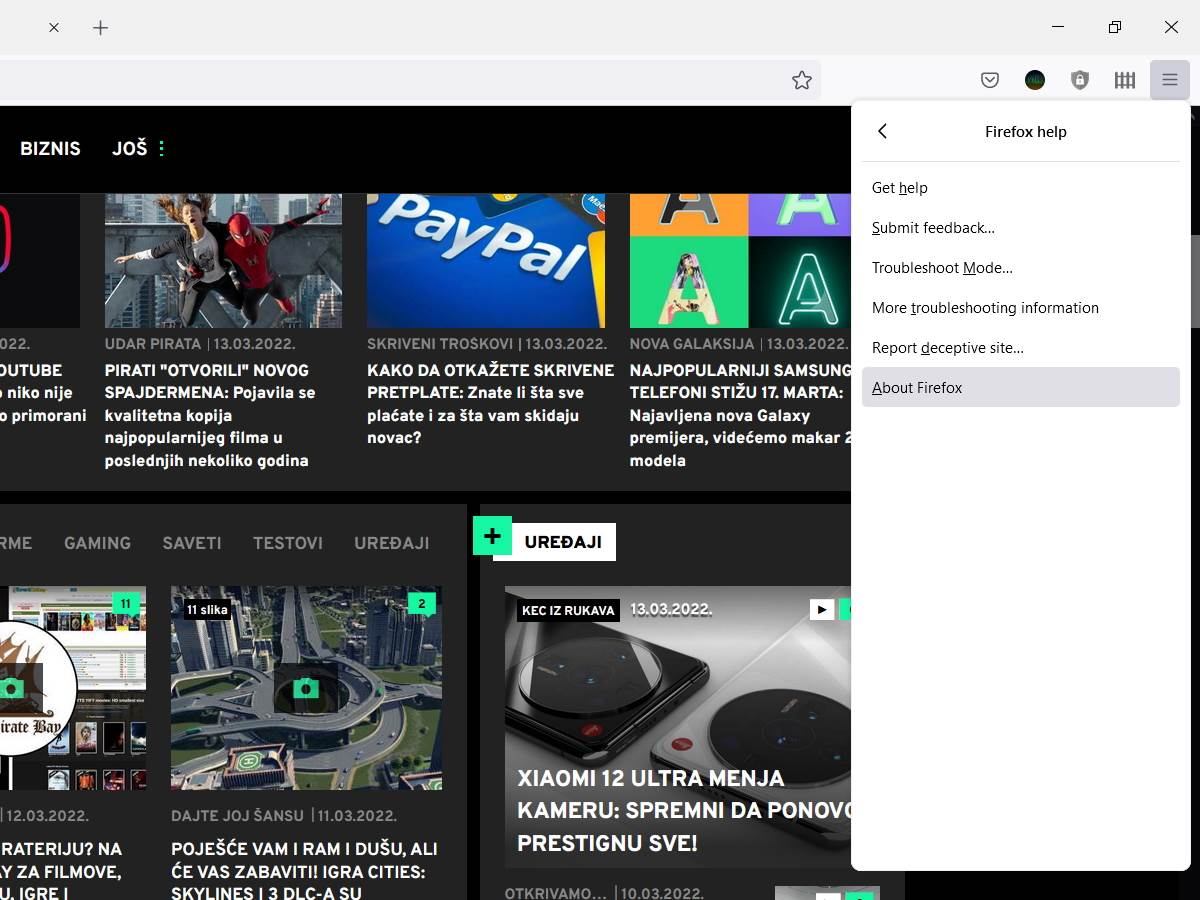Switch to the TESTOVI category
The image size is (1200, 900).
pos(287,543)
